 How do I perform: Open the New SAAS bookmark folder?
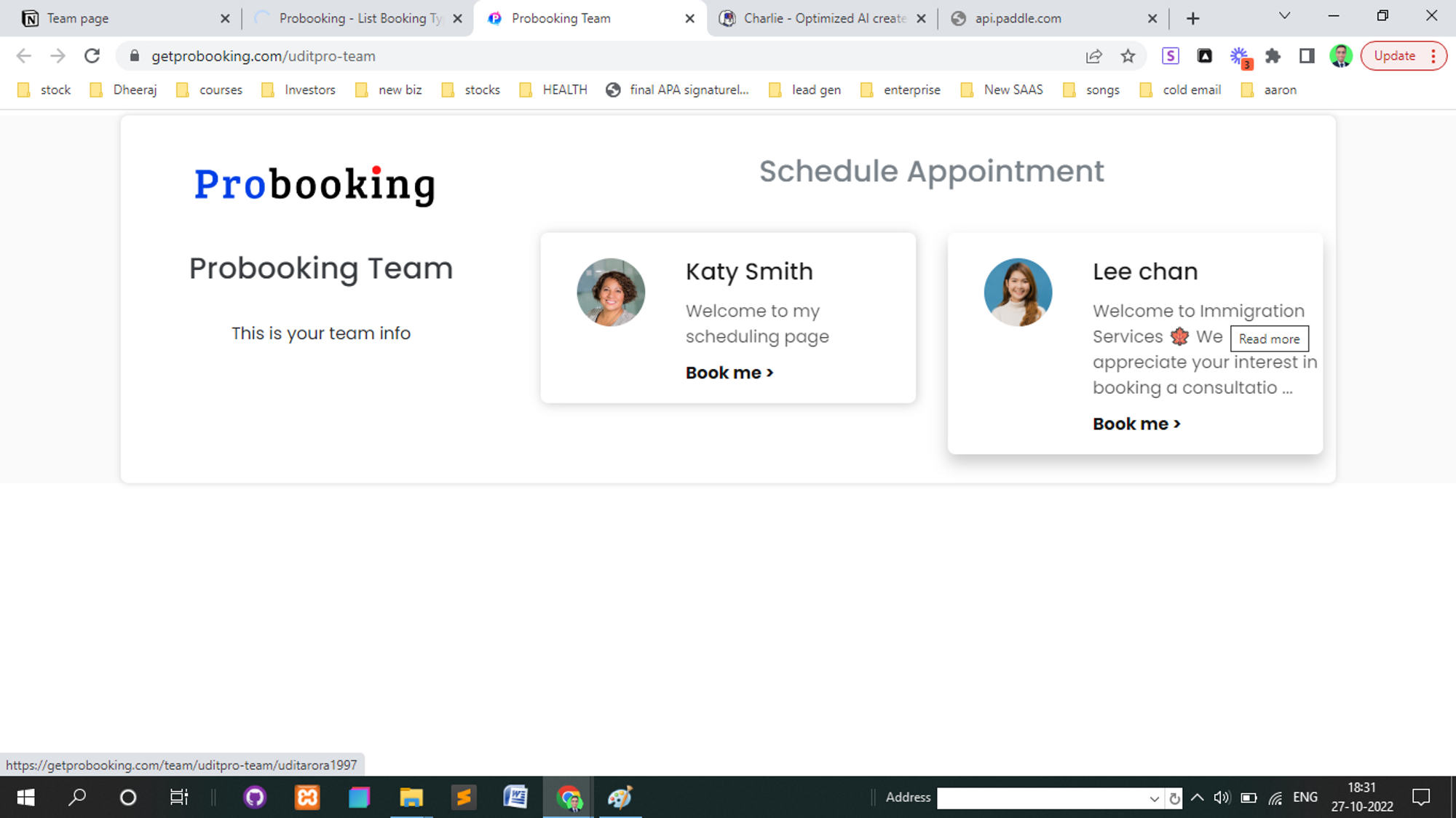(1002, 90)
